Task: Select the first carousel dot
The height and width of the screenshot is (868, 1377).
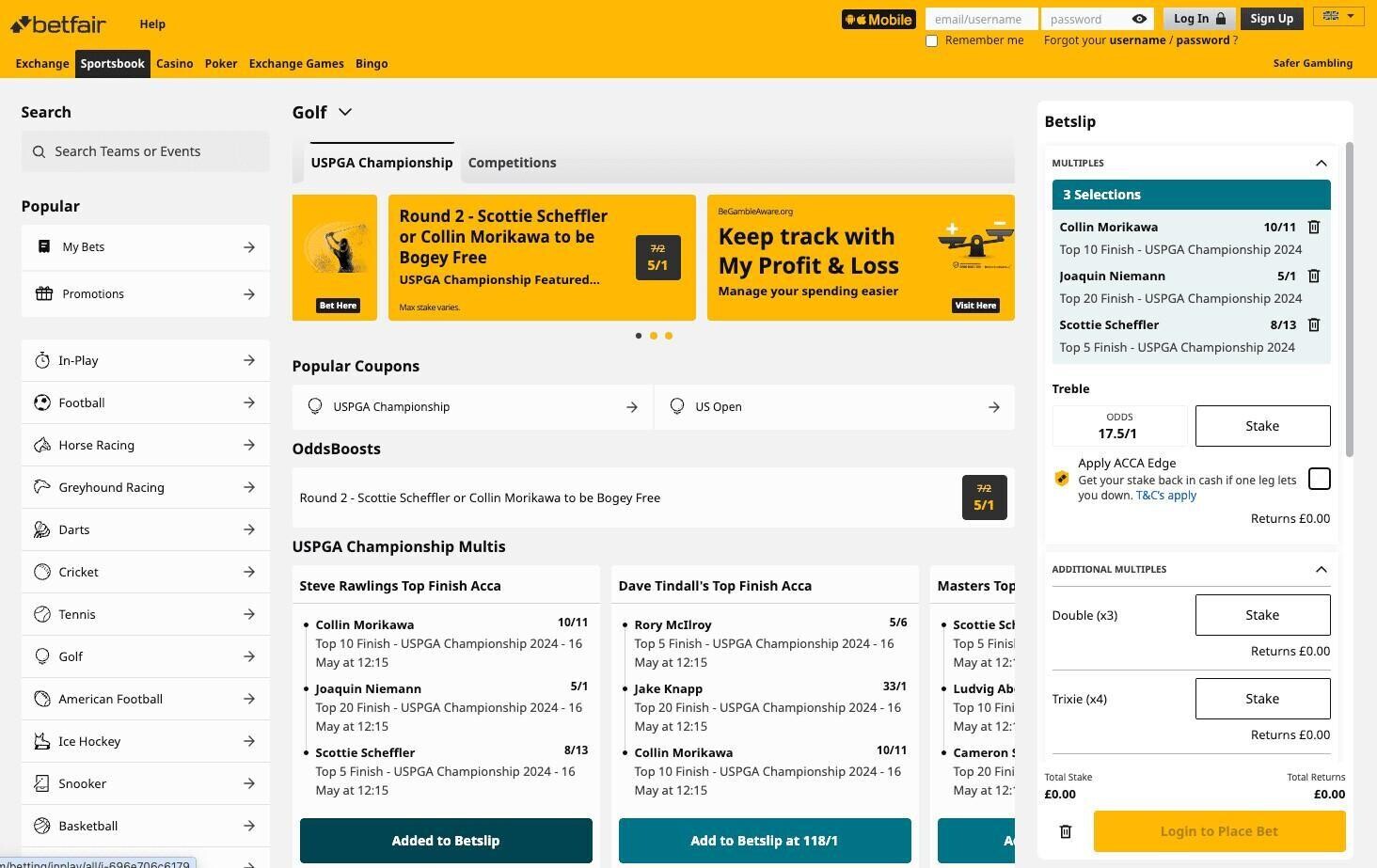Action: (639, 336)
